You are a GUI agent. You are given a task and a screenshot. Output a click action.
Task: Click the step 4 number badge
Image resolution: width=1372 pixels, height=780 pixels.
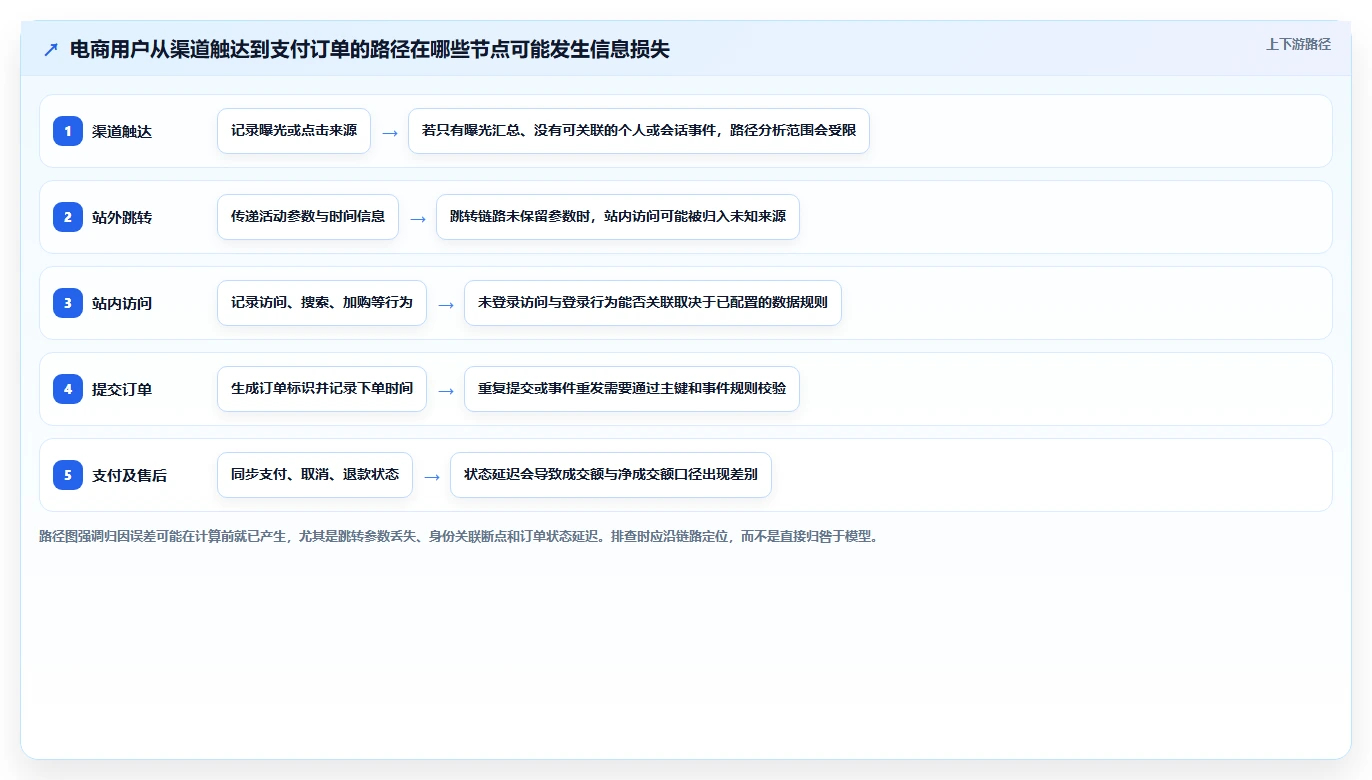(x=68, y=389)
